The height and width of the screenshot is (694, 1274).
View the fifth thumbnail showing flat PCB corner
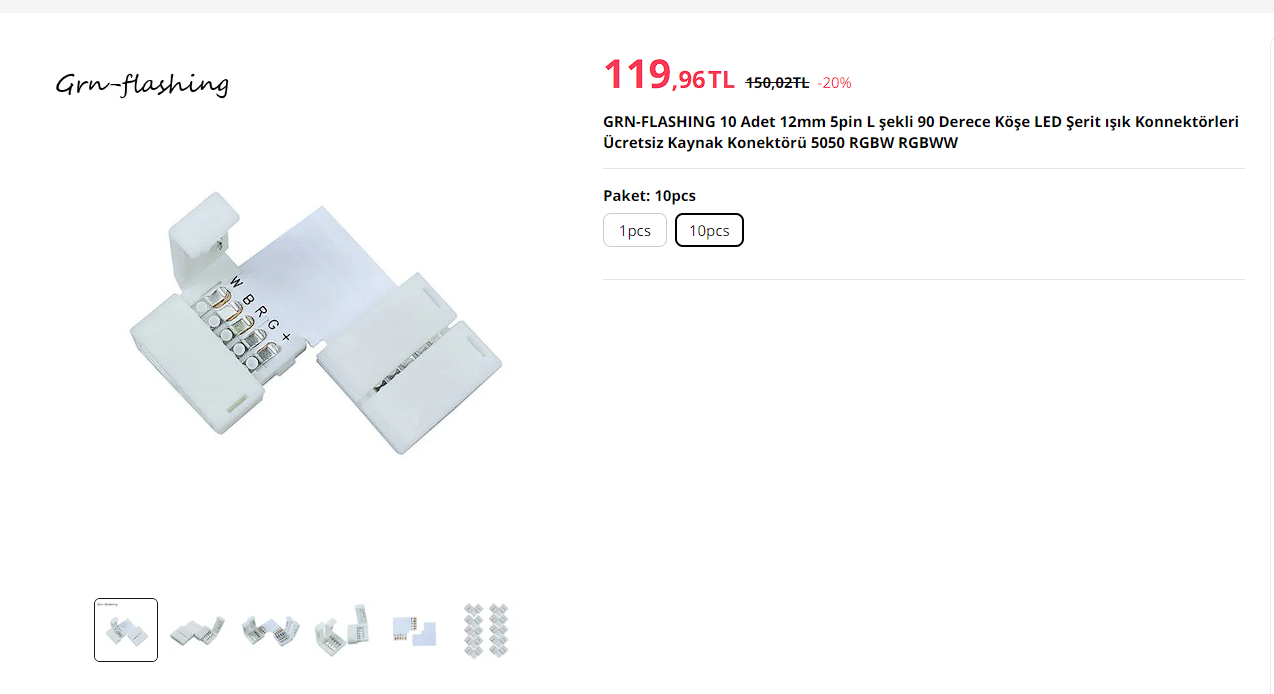click(414, 630)
